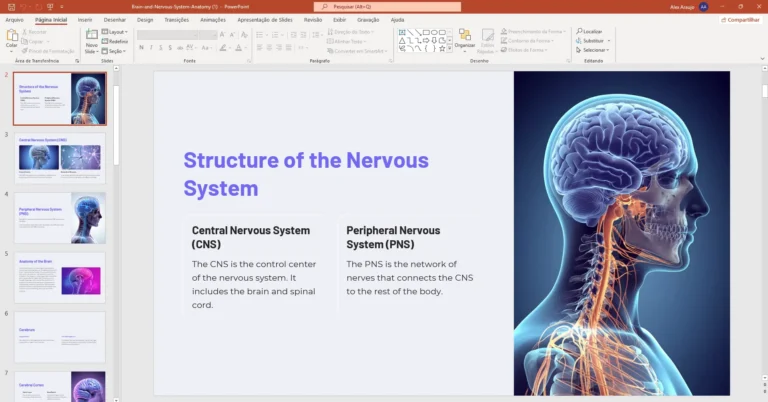The height and width of the screenshot is (402, 768).
Task: Open Efeitos de Forma dropdown
Action: pos(524,50)
